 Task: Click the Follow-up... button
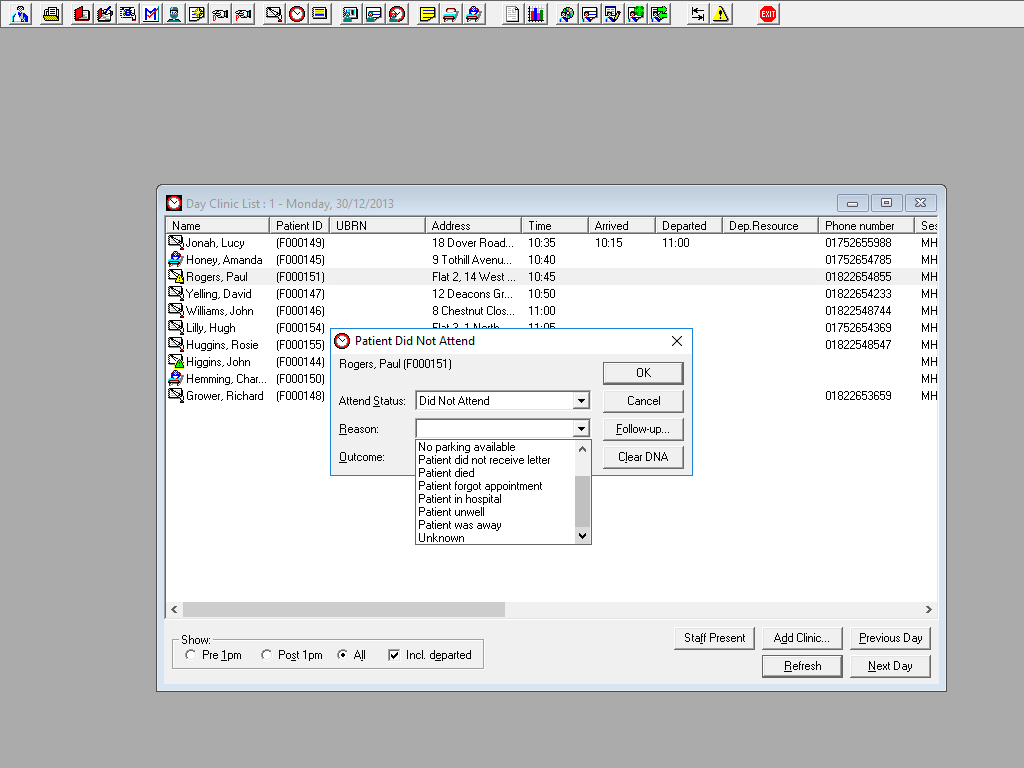(x=643, y=429)
